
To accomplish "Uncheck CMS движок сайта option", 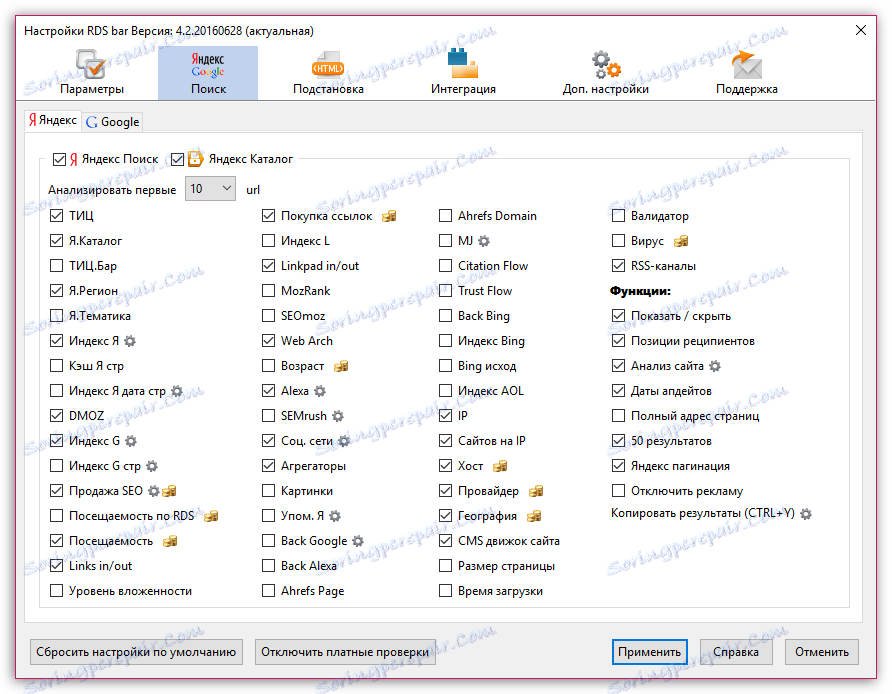I will click(x=445, y=540).
